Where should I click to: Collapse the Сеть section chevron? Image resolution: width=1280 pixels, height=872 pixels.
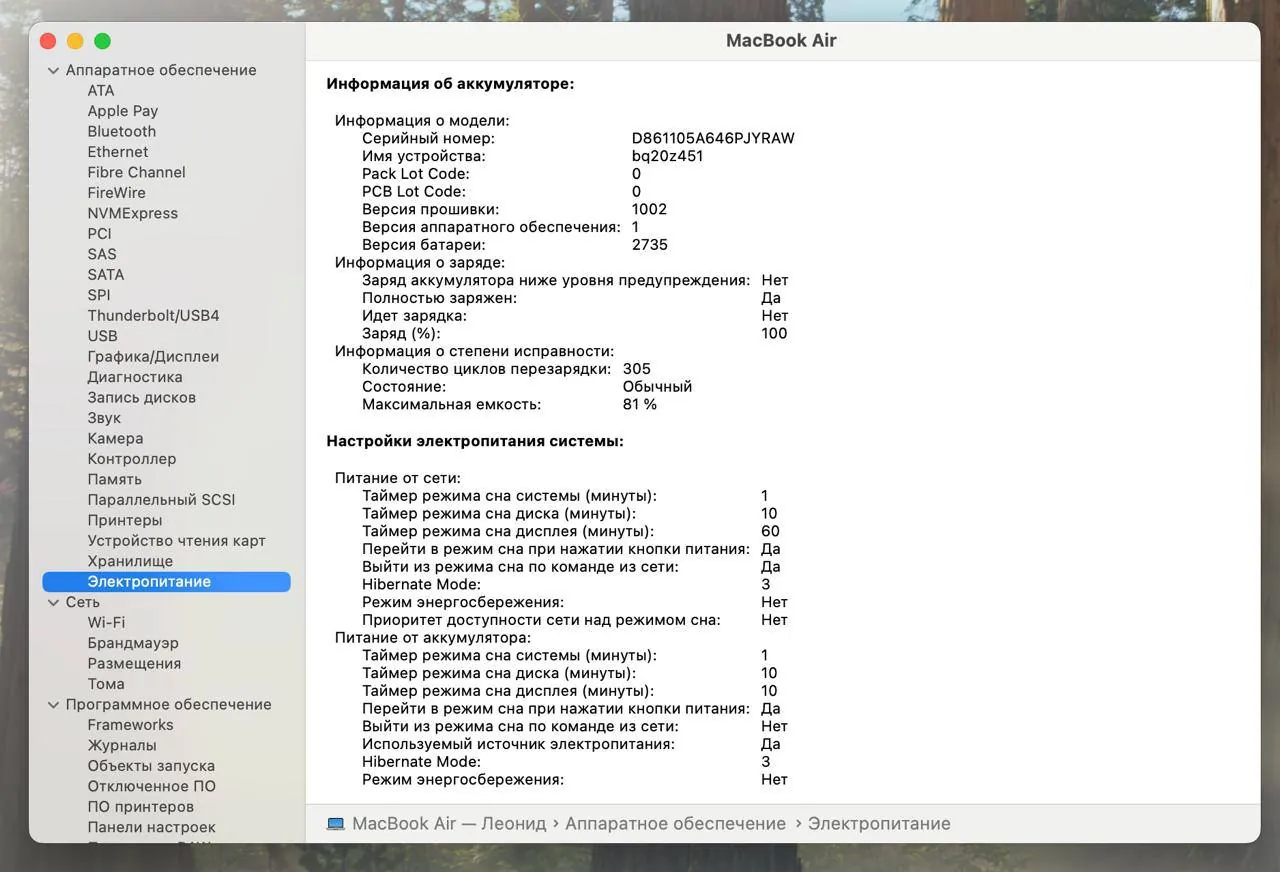coord(53,602)
